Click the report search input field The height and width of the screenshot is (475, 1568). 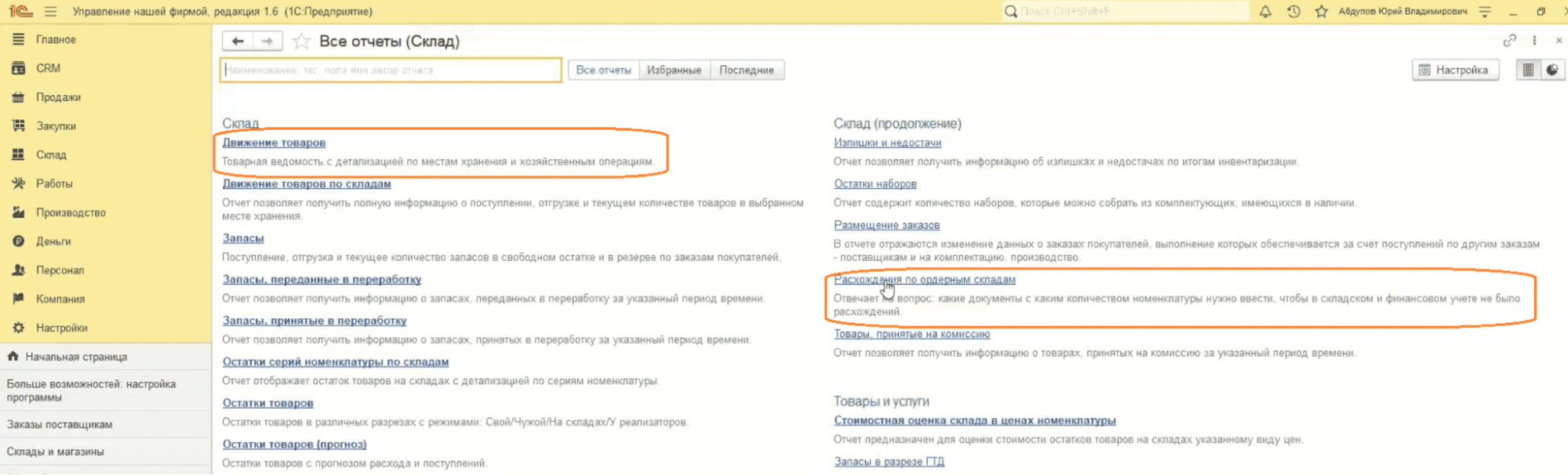tap(391, 70)
